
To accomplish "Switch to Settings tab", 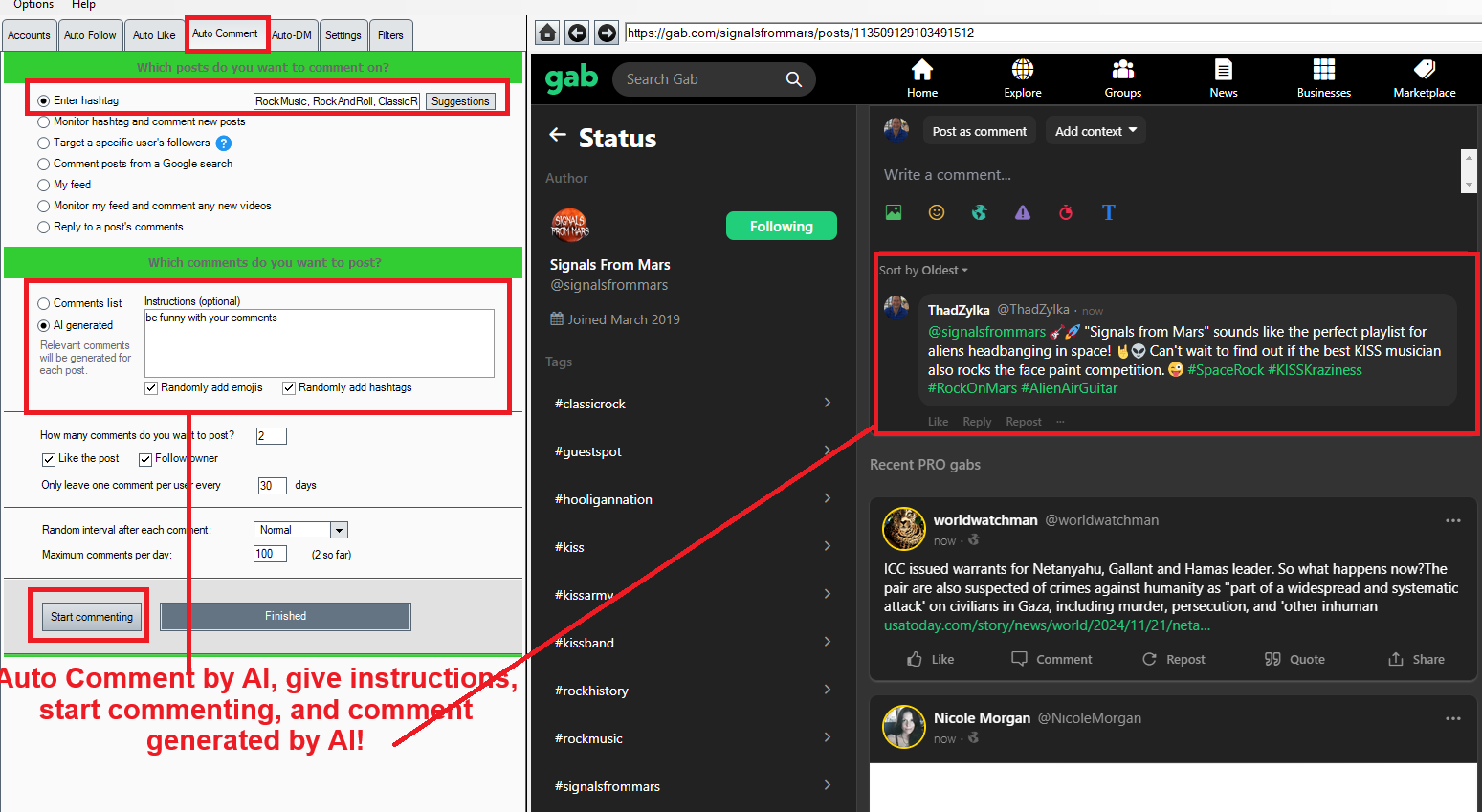I will tap(343, 35).
